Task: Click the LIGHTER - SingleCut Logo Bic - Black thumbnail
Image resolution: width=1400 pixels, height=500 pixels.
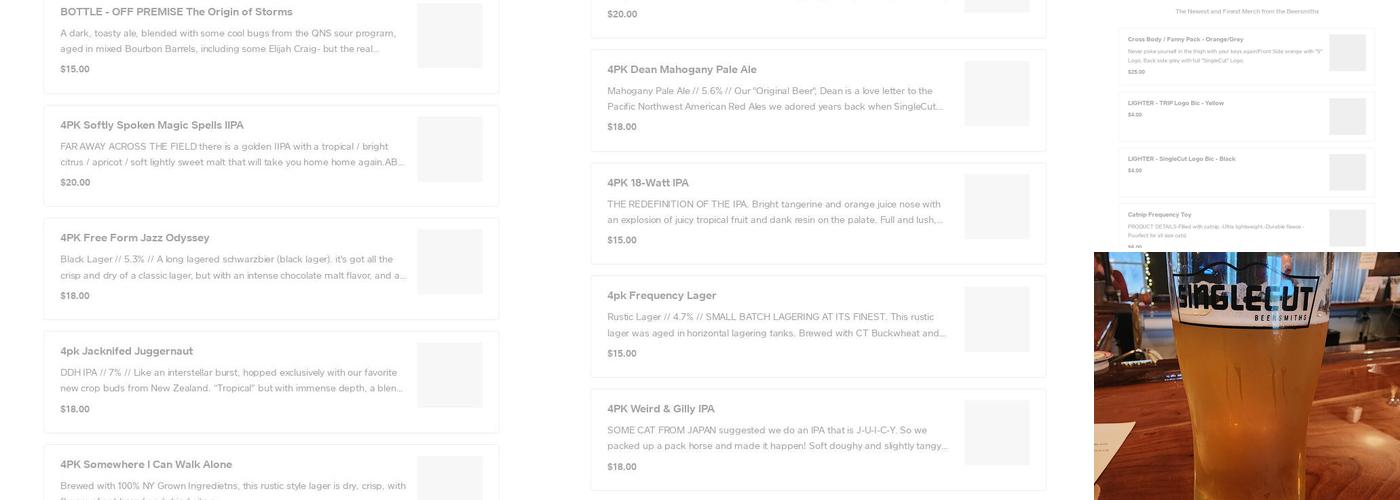Action: click(x=1347, y=172)
